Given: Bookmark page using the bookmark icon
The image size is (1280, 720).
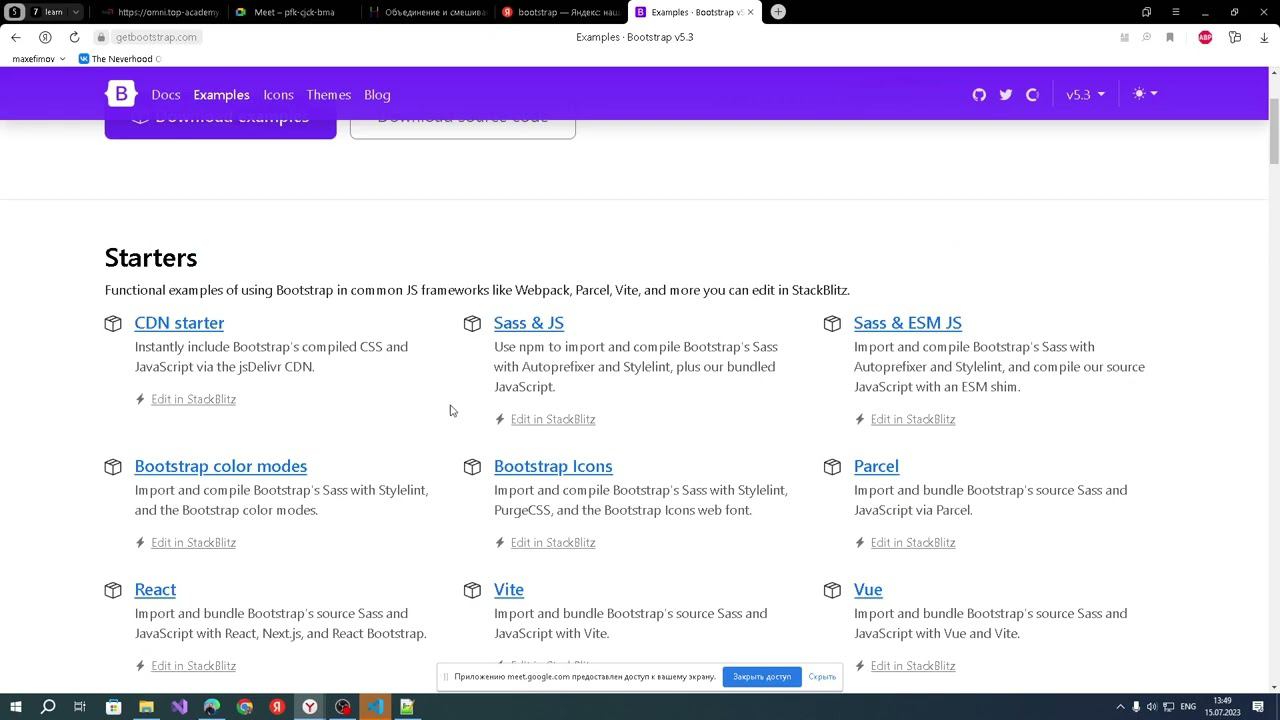Looking at the screenshot, I should tap(1169, 37).
